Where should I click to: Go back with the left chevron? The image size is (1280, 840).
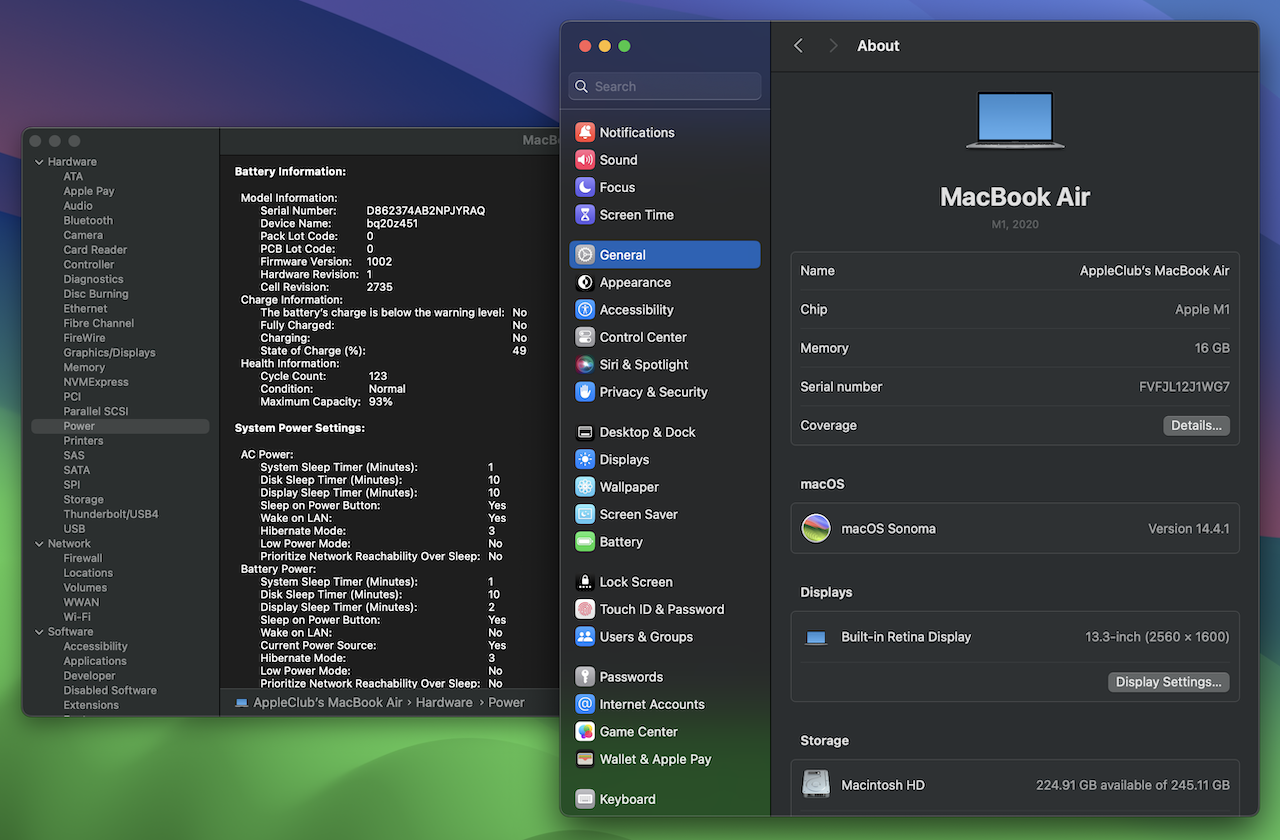[798, 46]
